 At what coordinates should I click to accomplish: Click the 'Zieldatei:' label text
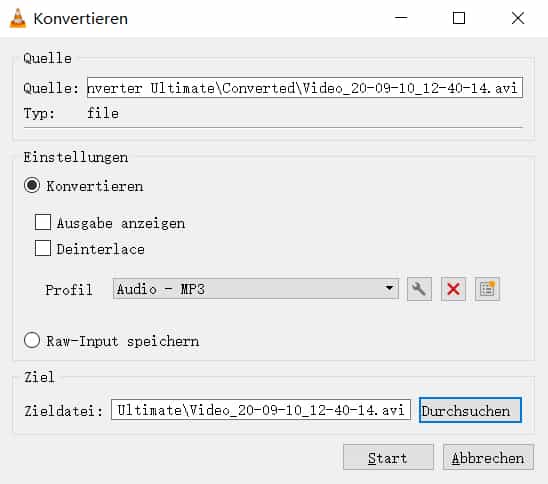click(x=63, y=411)
